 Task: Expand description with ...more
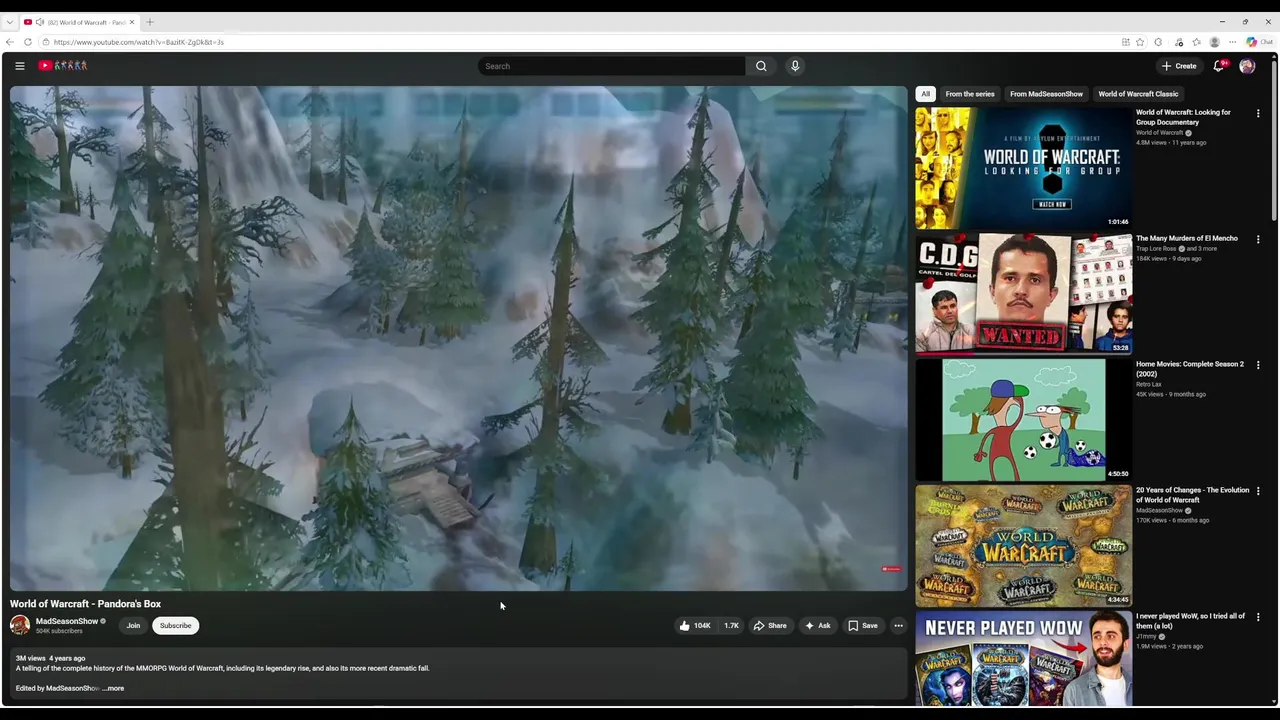(113, 689)
